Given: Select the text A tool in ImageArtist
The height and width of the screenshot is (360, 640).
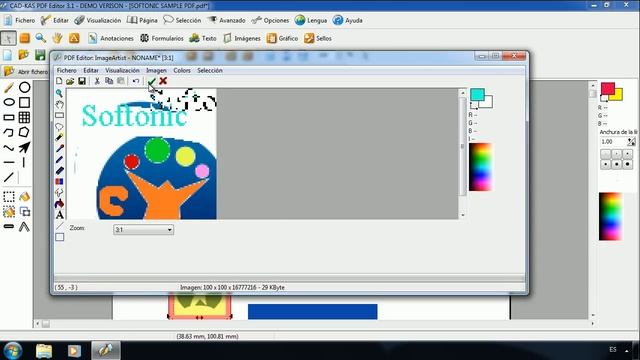Looking at the screenshot, I should pos(60,215).
